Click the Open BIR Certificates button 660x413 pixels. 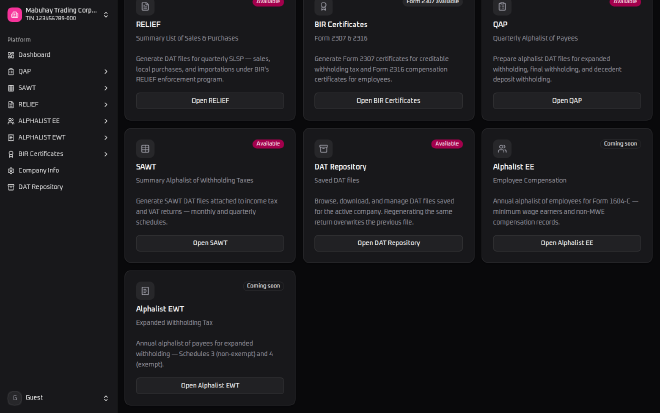tap(389, 101)
